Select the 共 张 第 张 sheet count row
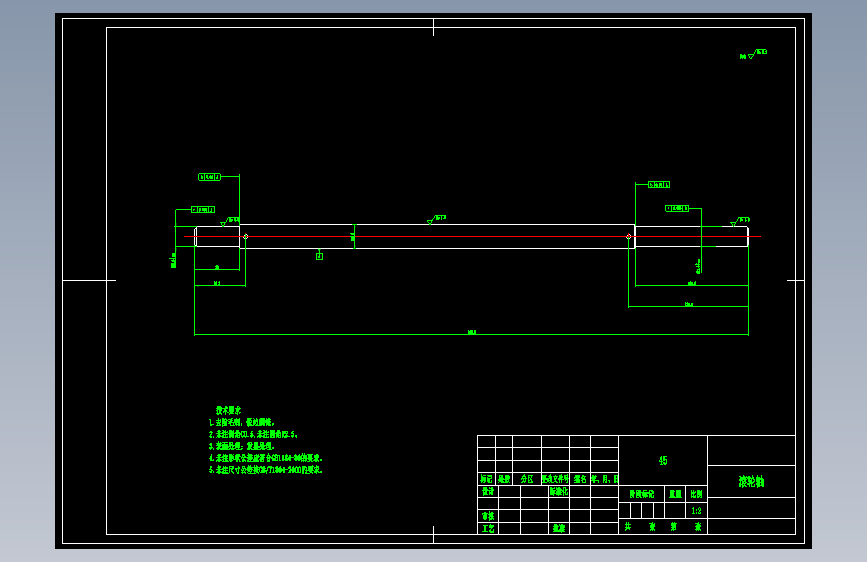This screenshot has height=562, width=867. (x=663, y=527)
